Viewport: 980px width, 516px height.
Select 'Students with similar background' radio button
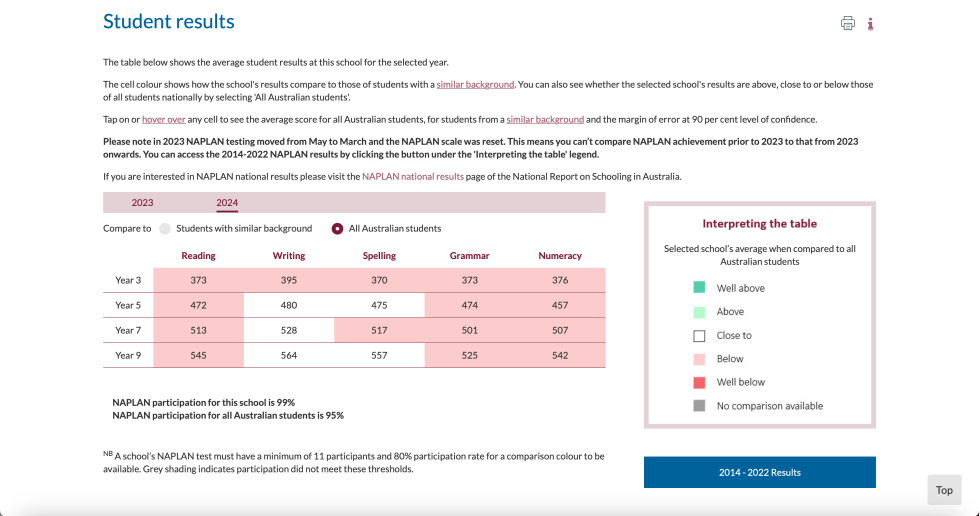[165, 229]
